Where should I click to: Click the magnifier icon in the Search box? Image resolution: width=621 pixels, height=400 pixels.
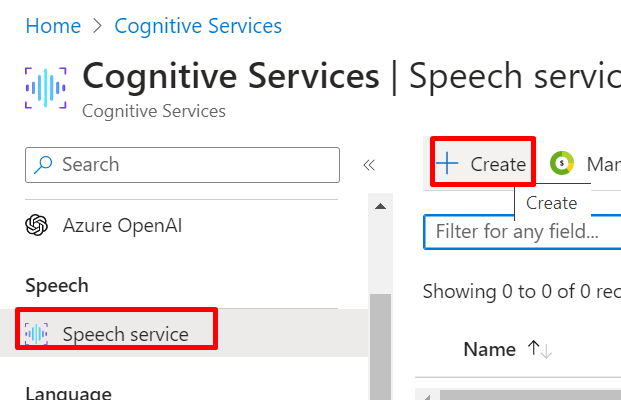click(43, 165)
